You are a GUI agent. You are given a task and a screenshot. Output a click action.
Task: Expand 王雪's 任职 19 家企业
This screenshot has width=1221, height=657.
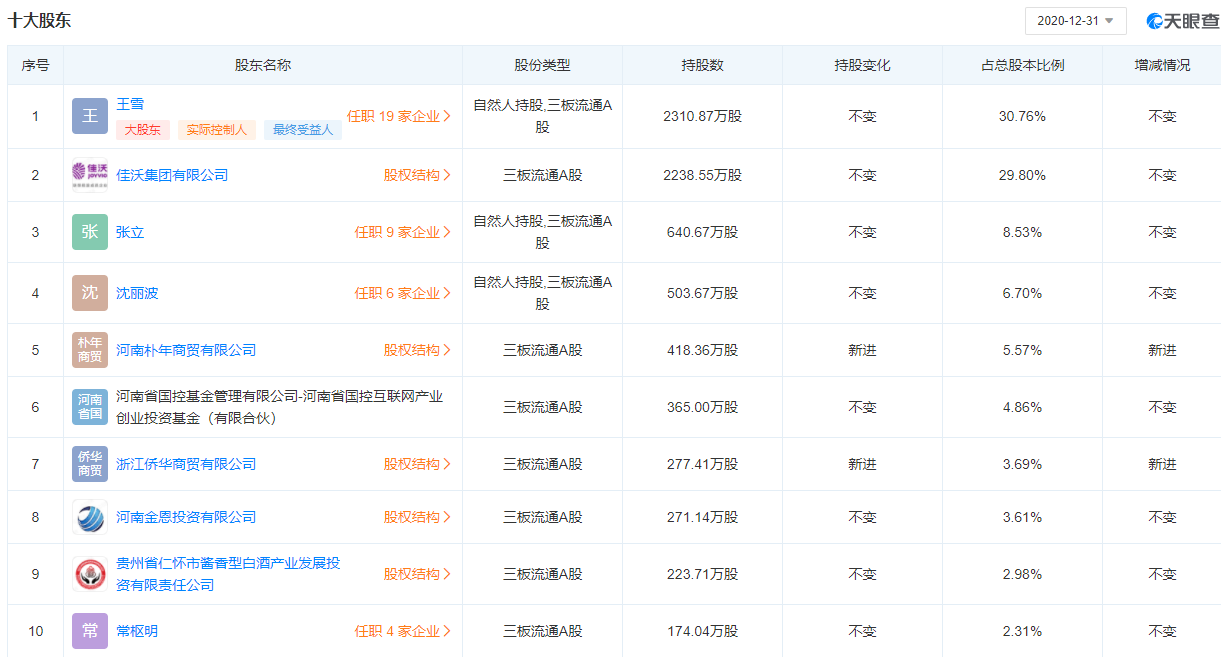pos(399,116)
